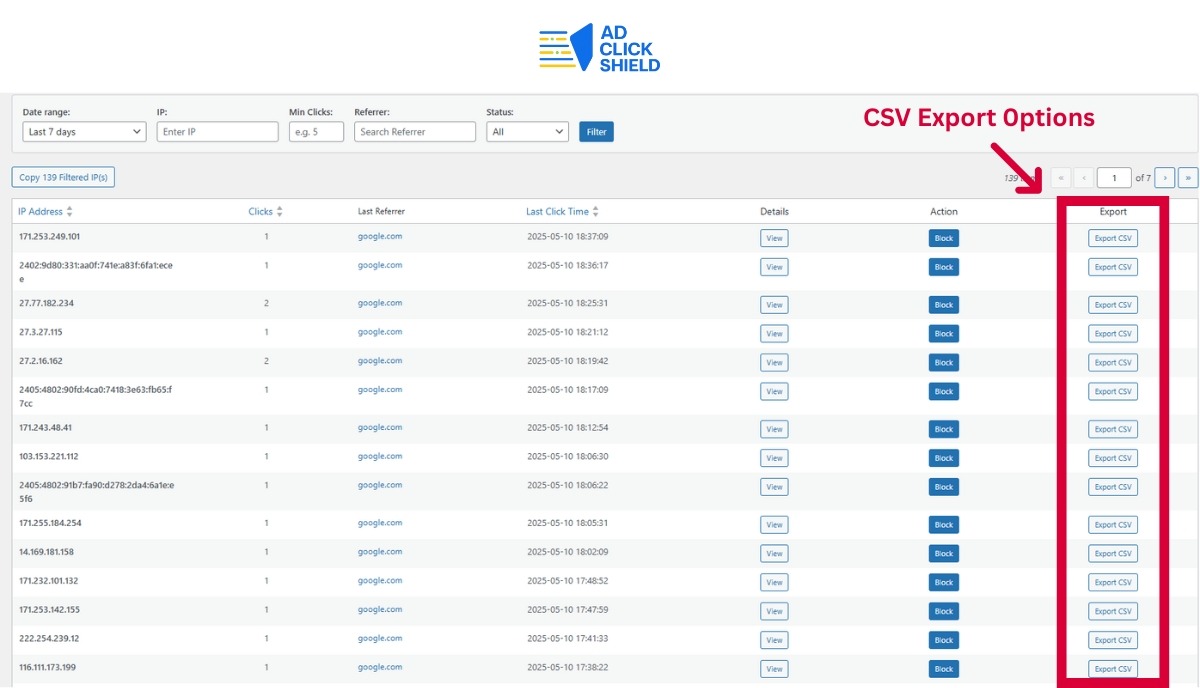
Task: Click IP text 171.253.142.155
Action: click(49, 609)
